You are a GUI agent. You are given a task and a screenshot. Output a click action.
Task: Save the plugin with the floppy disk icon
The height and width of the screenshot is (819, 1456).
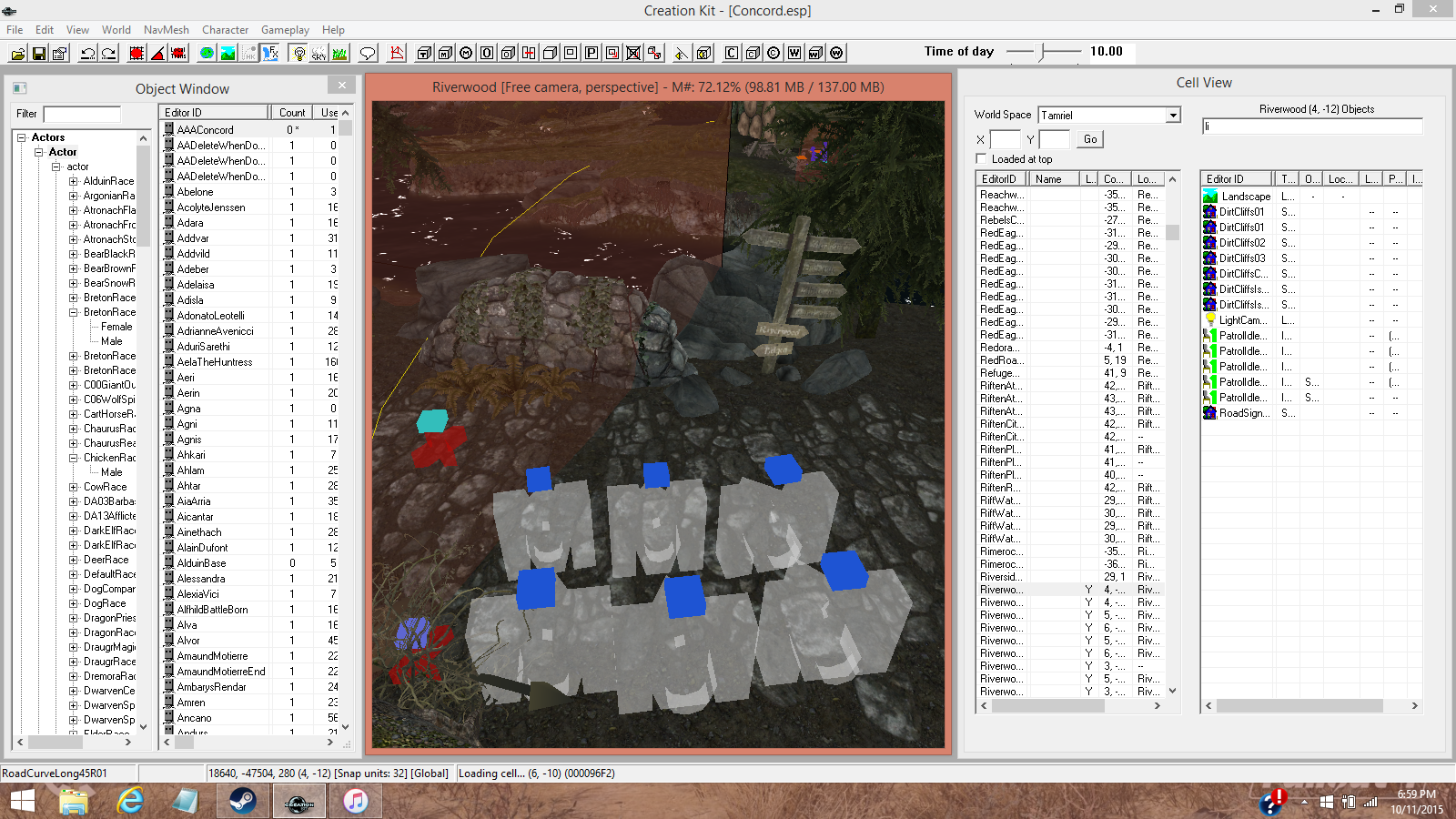(x=39, y=53)
